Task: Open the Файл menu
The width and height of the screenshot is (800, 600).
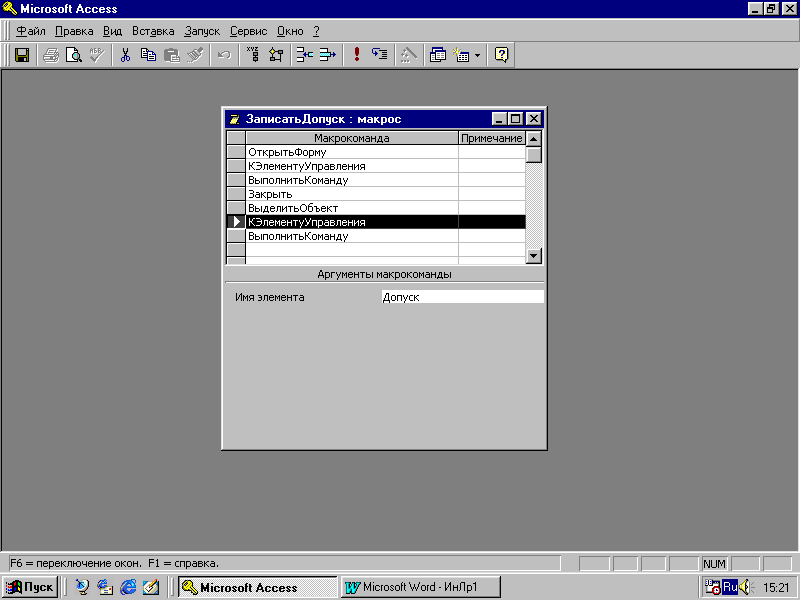Action: tap(31, 31)
